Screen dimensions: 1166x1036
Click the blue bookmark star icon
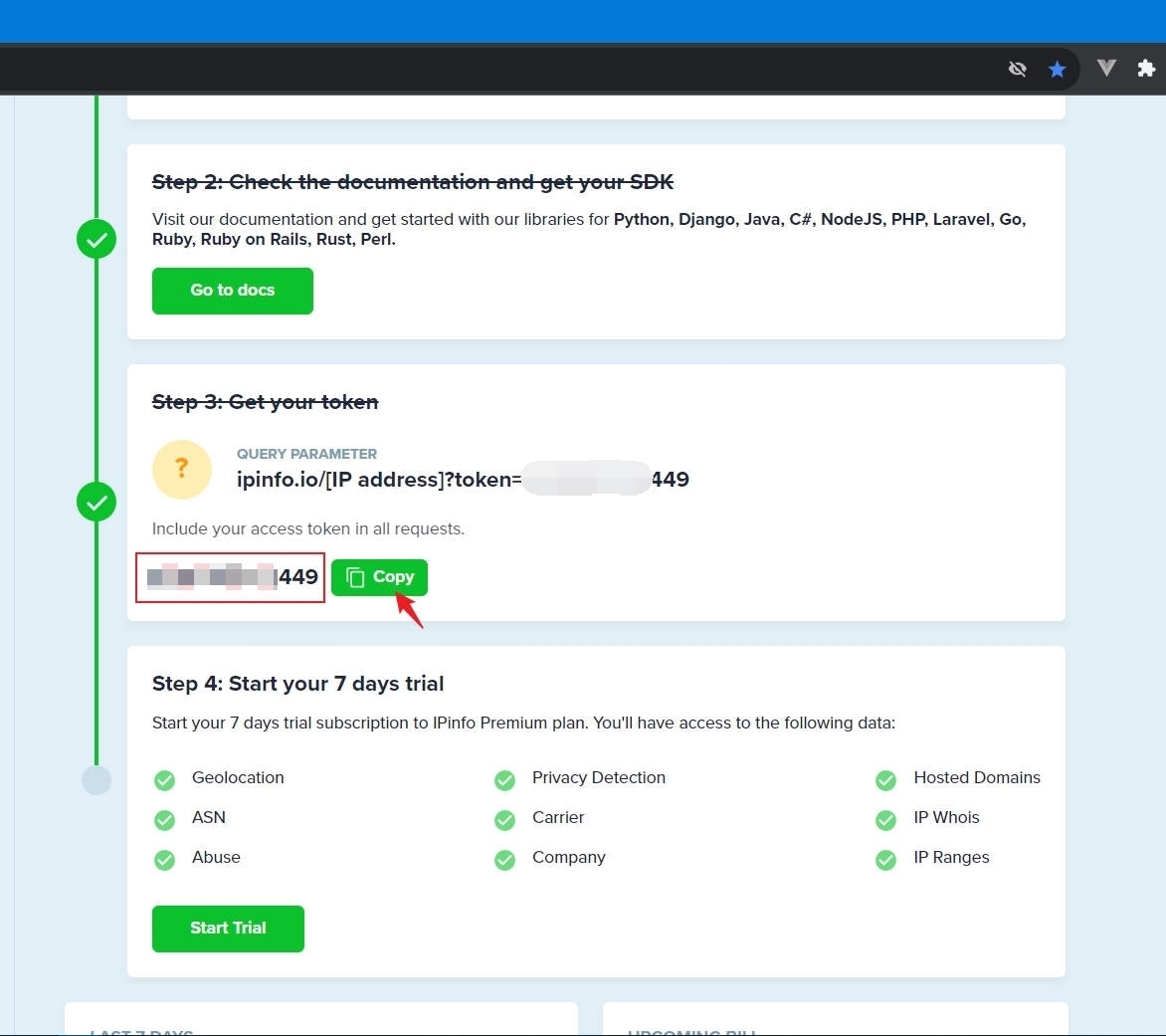(x=1057, y=69)
